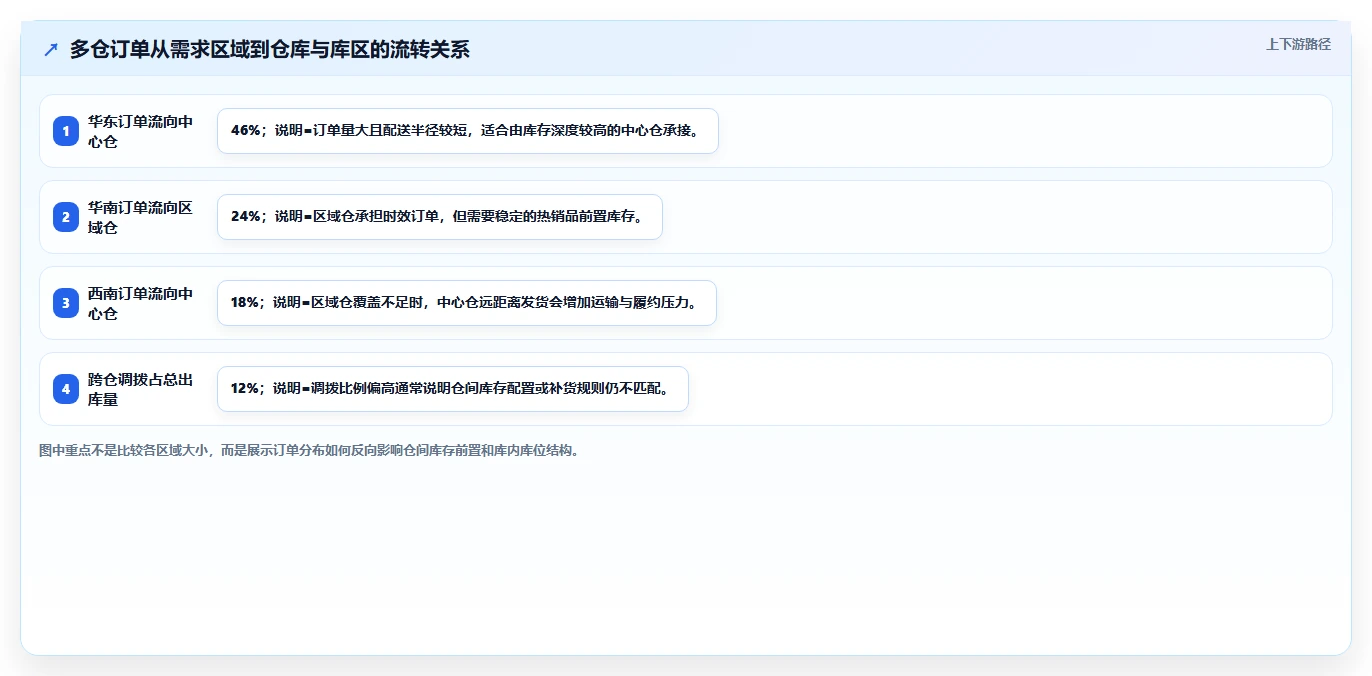Open the 12% description box
The image size is (1372, 676).
click(x=453, y=389)
